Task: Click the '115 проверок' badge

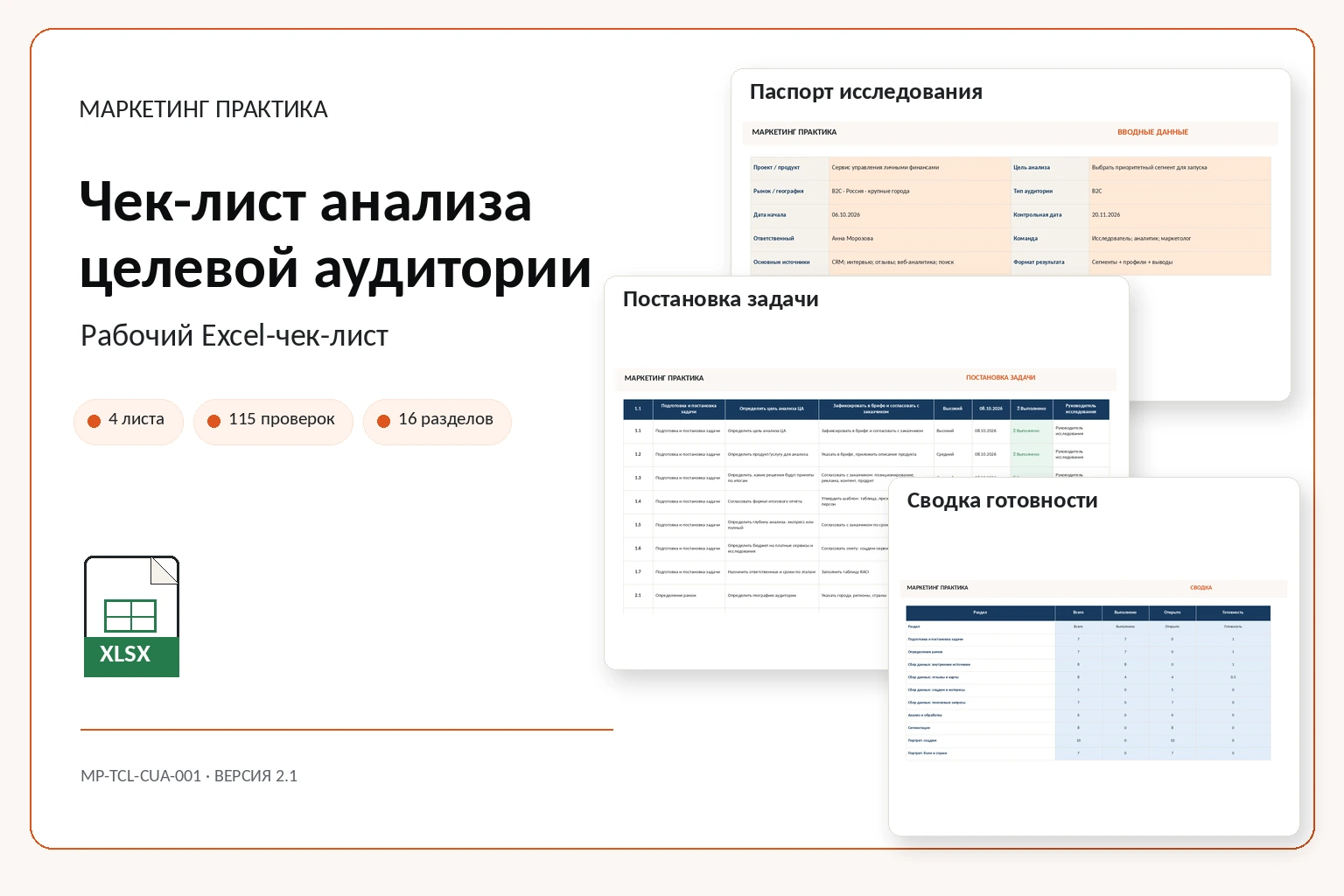Action: click(x=273, y=421)
